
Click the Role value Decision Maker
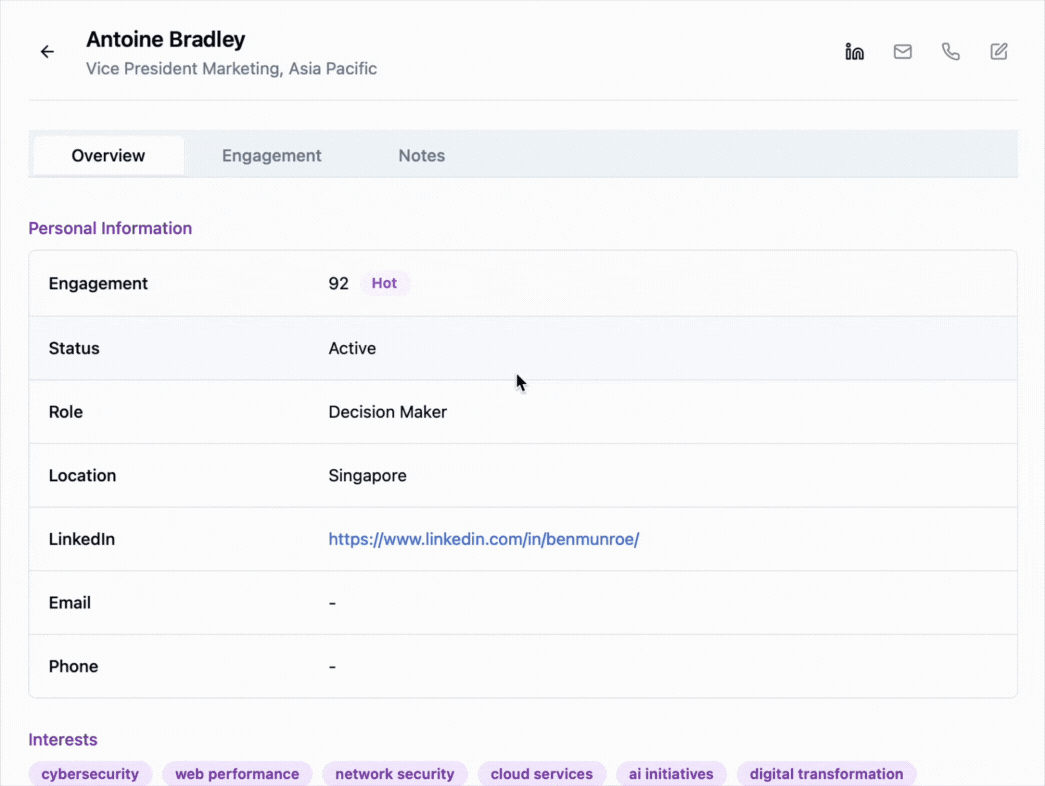point(387,412)
